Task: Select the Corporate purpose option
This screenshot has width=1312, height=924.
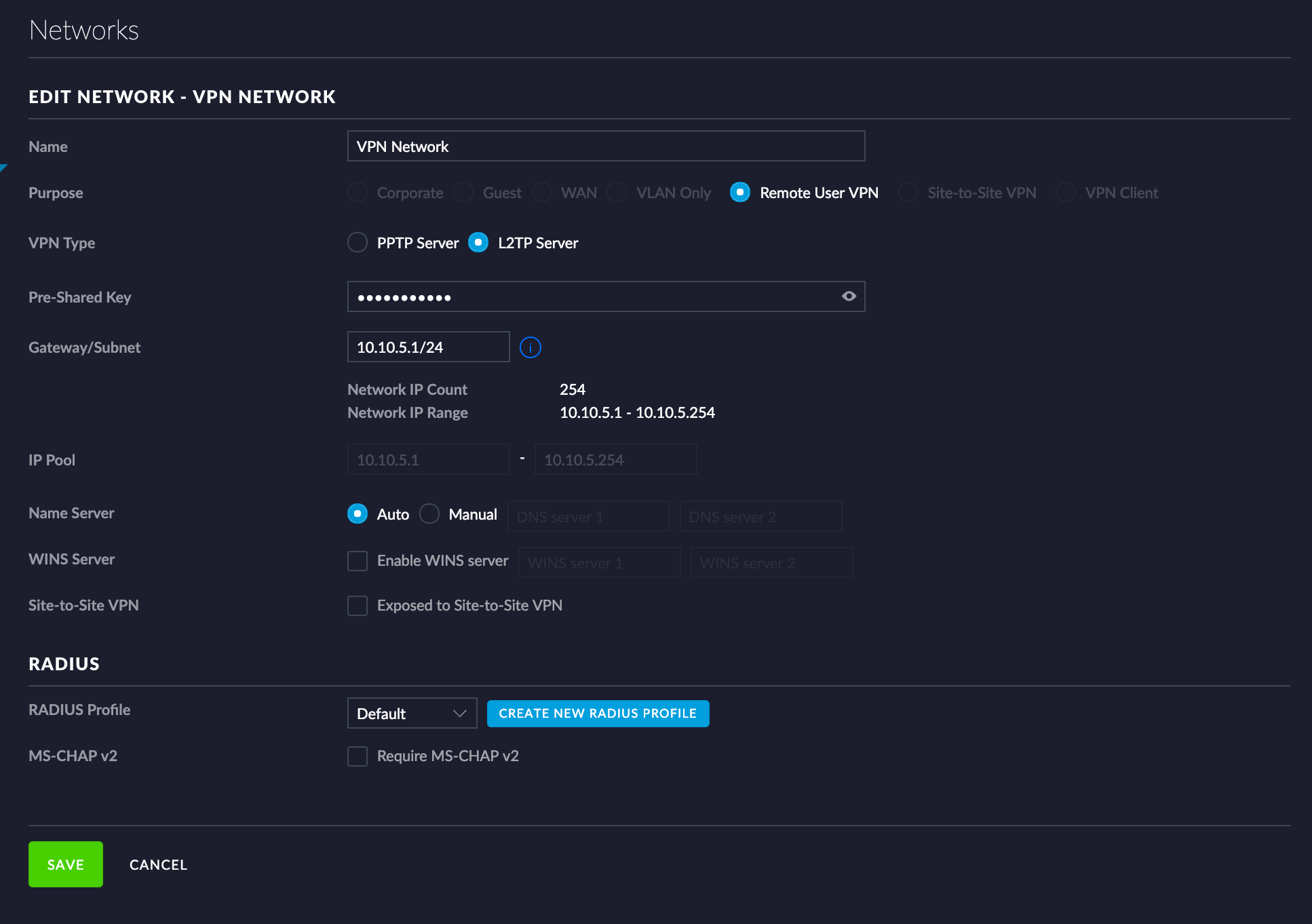Action: tap(358, 193)
